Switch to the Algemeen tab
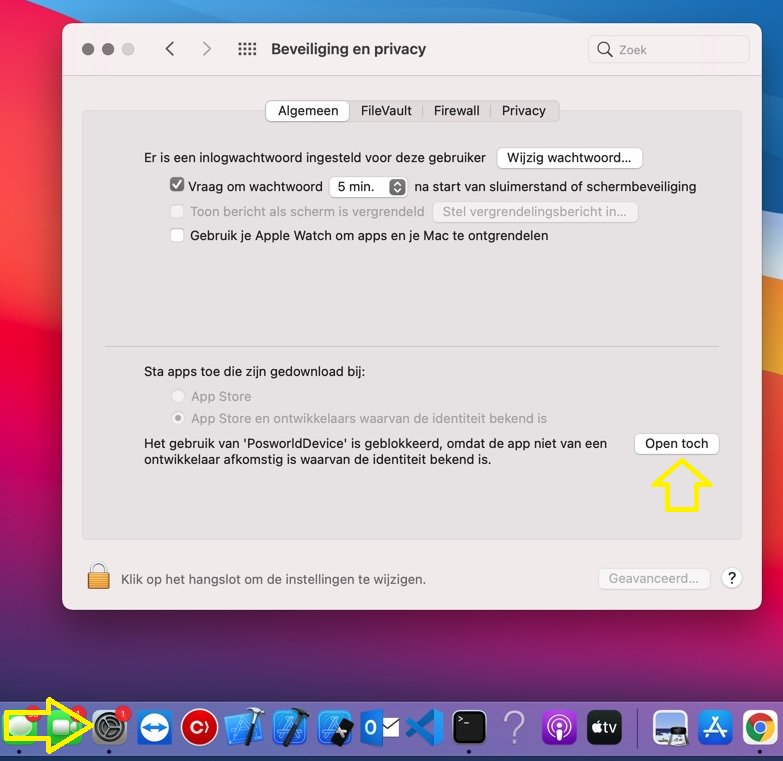 pyautogui.click(x=308, y=110)
